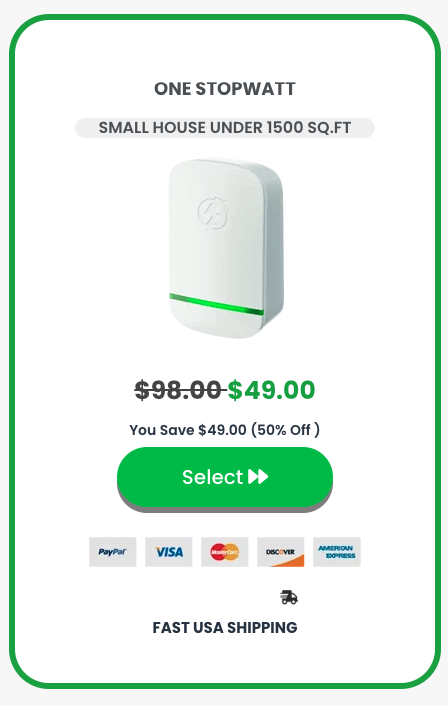Click the delivery truck icon

tap(289, 597)
